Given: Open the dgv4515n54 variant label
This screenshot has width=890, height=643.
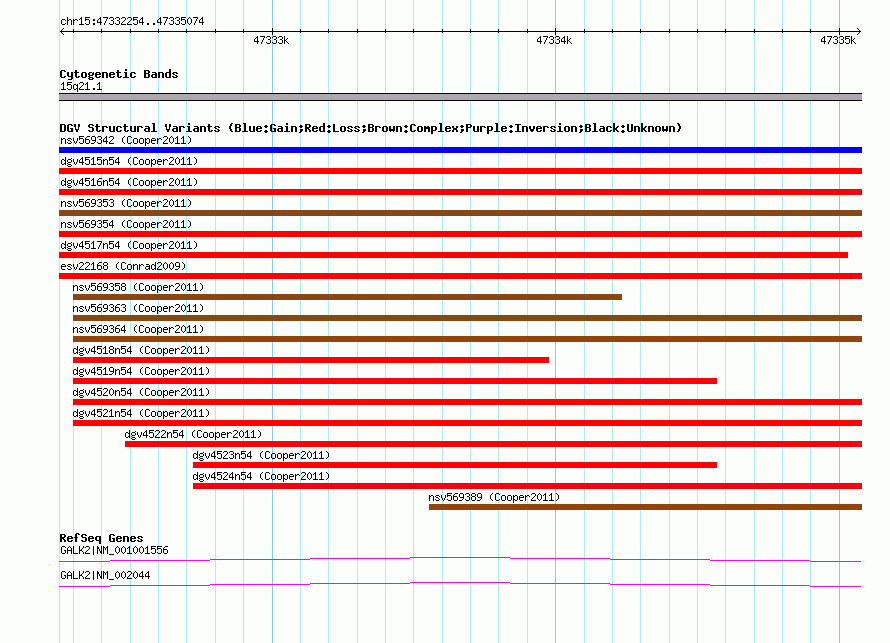Looking at the screenshot, I should click(x=129, y=161).
